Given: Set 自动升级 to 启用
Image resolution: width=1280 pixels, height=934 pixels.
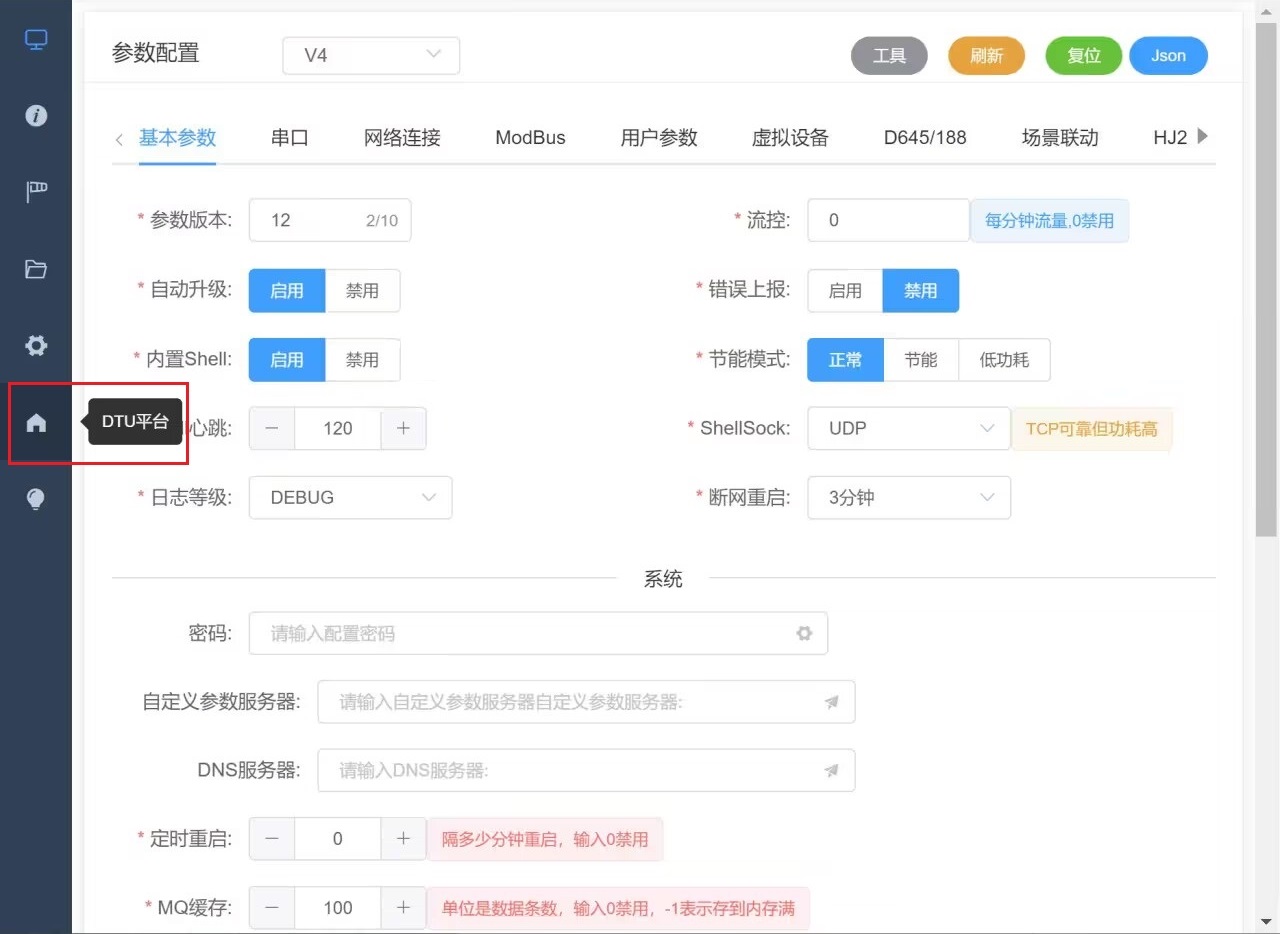Looking at the screenshot, I should [287, 291].
